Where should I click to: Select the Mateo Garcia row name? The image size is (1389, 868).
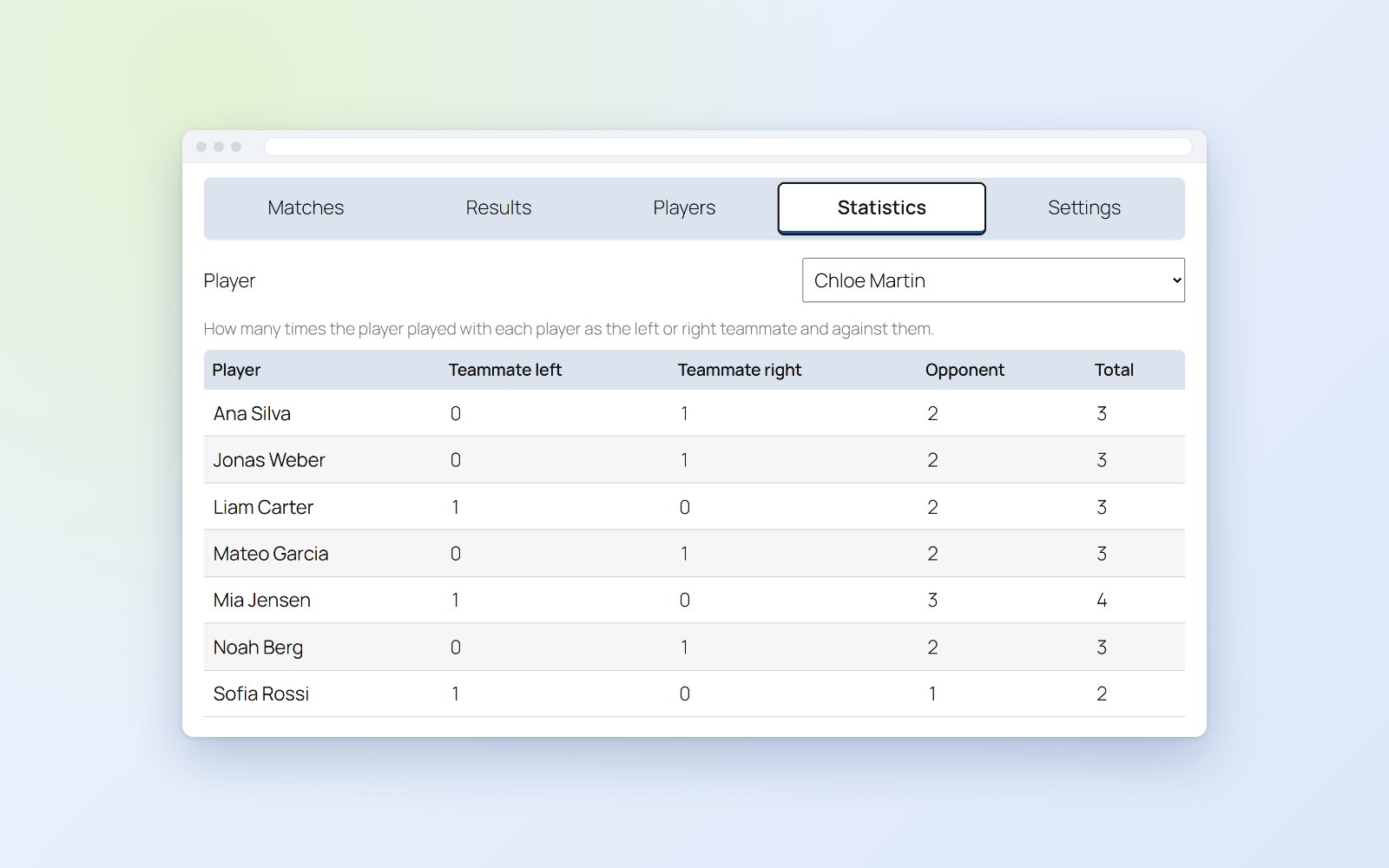[x=271, y=554]
